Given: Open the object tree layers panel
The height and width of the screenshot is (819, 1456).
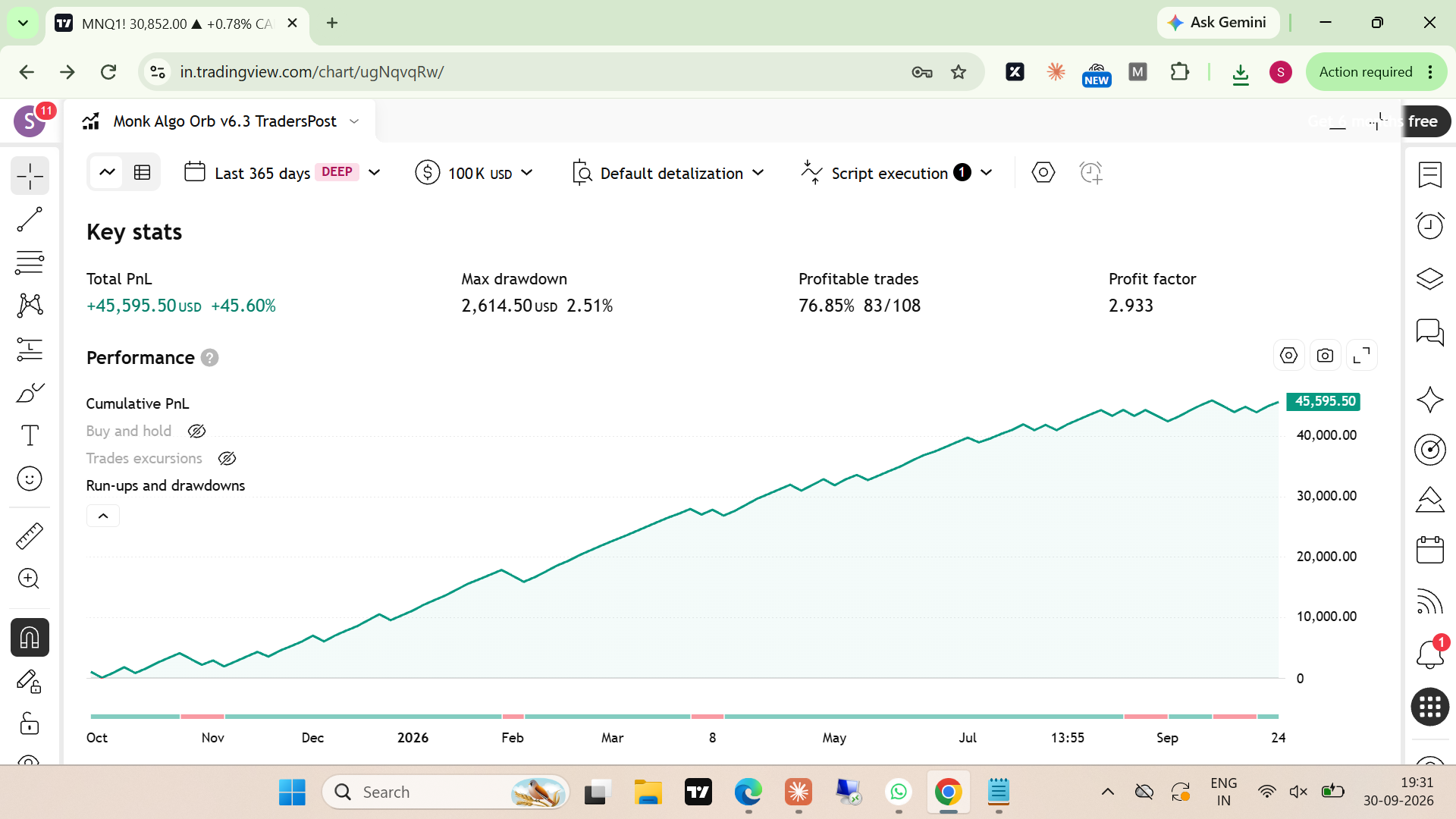Looking at the screenshot, I should click(1430, 279).
